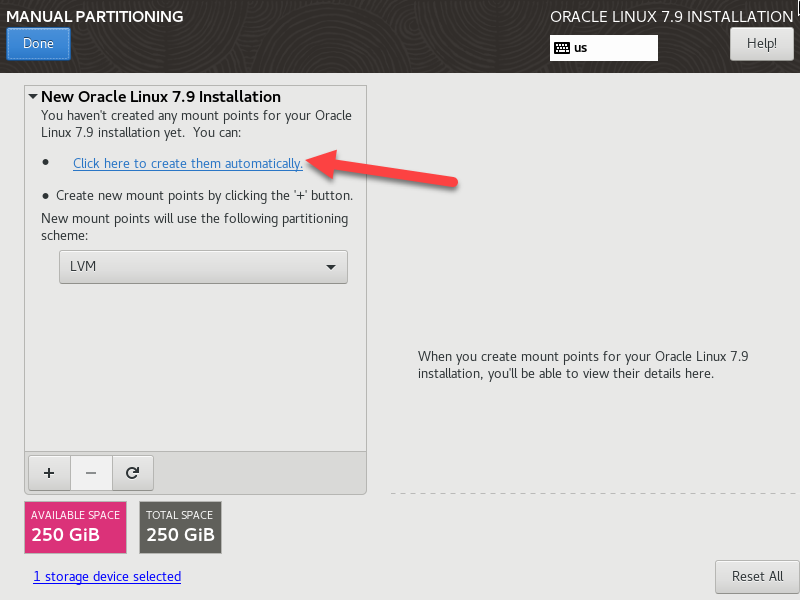Viewport: 800px width, 600px height.
Task: Select the 'us' keyboard layout indicator text
Action: tap(581, 48)
